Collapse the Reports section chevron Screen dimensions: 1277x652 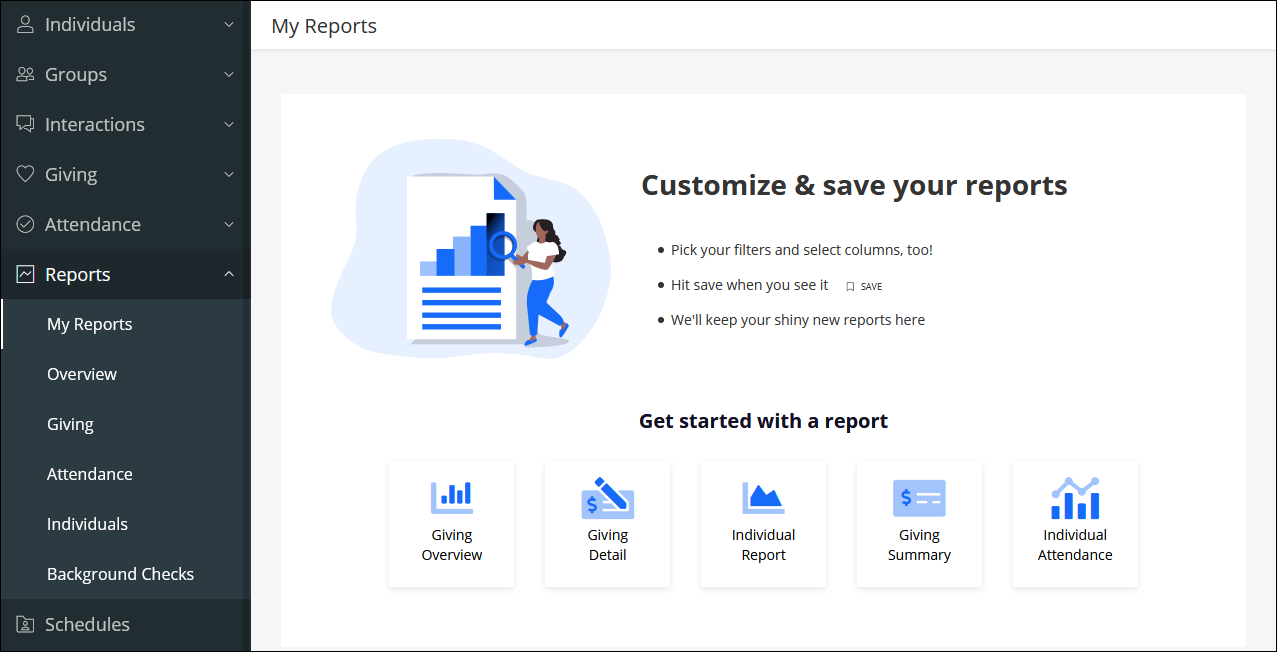(x=229, y=274)
